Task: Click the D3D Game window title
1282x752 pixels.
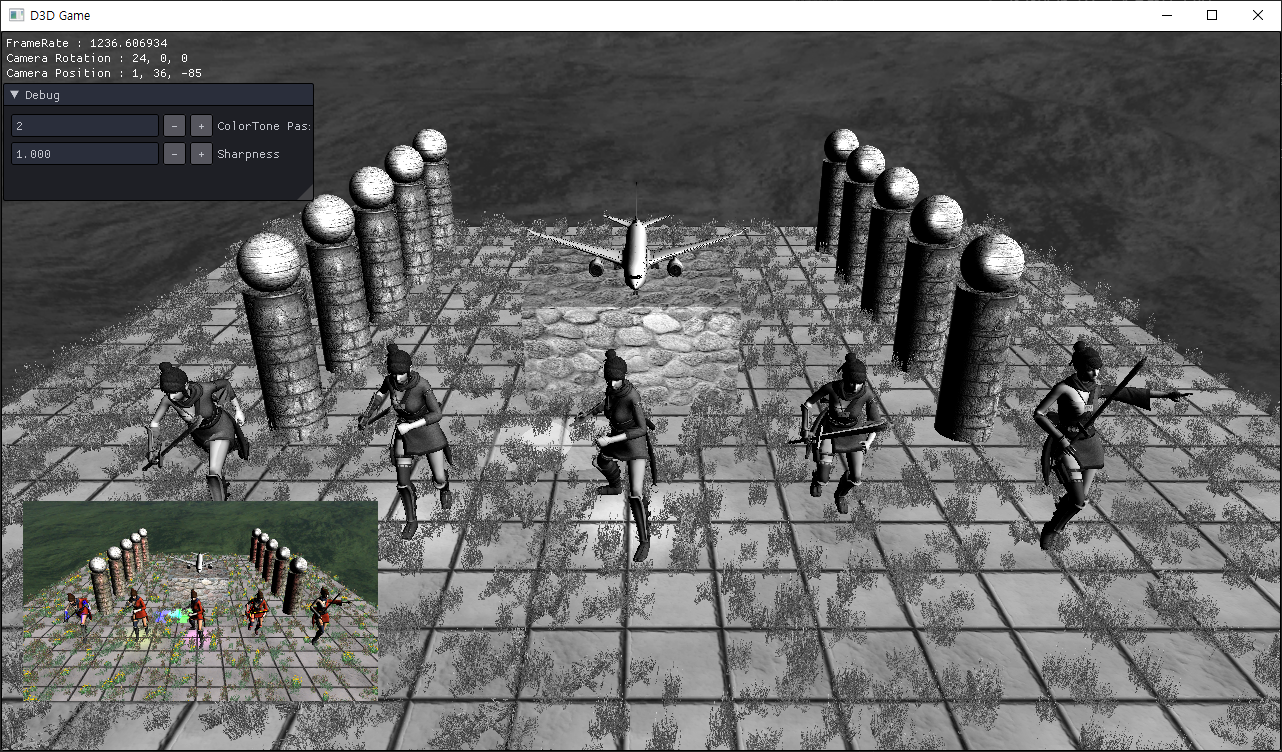Action: click(x=60, y=15)
